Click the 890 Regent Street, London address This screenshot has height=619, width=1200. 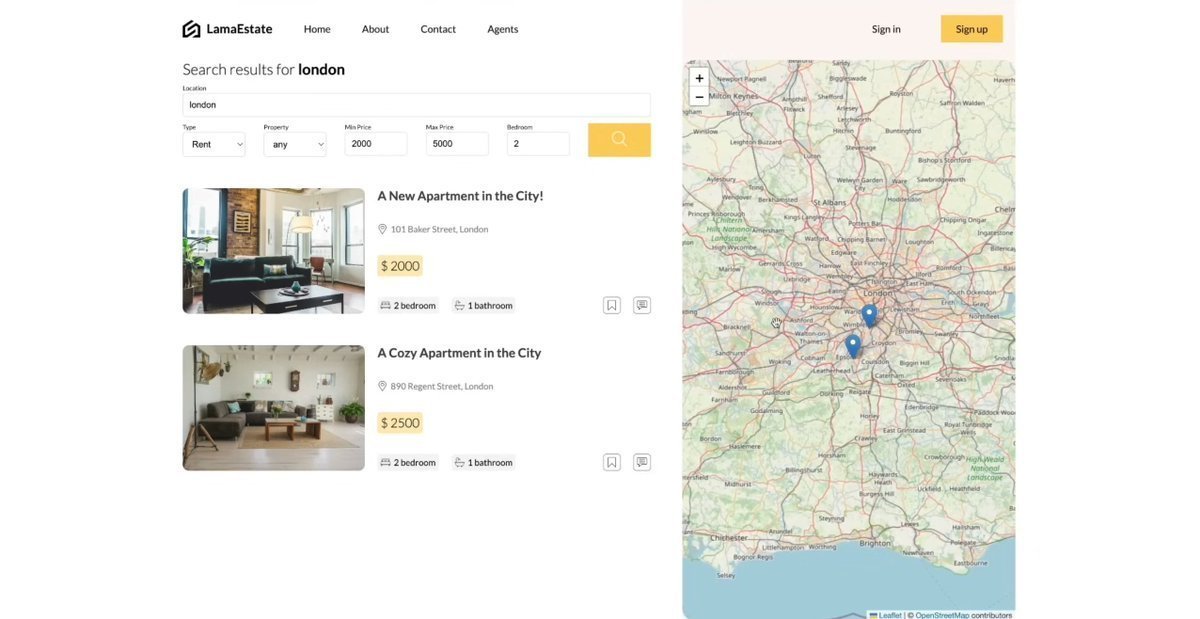tap(442, 386)
